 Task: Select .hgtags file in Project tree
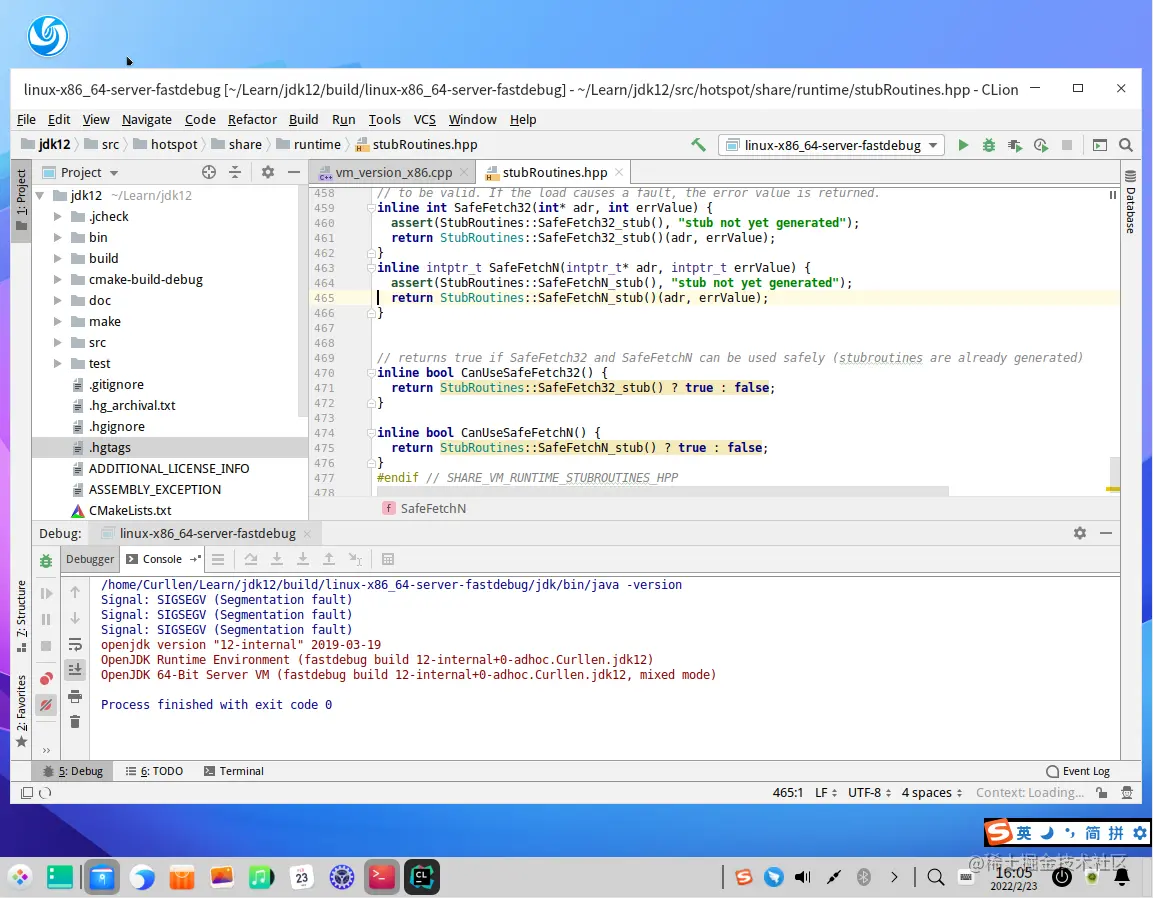(x=170, y=447)
